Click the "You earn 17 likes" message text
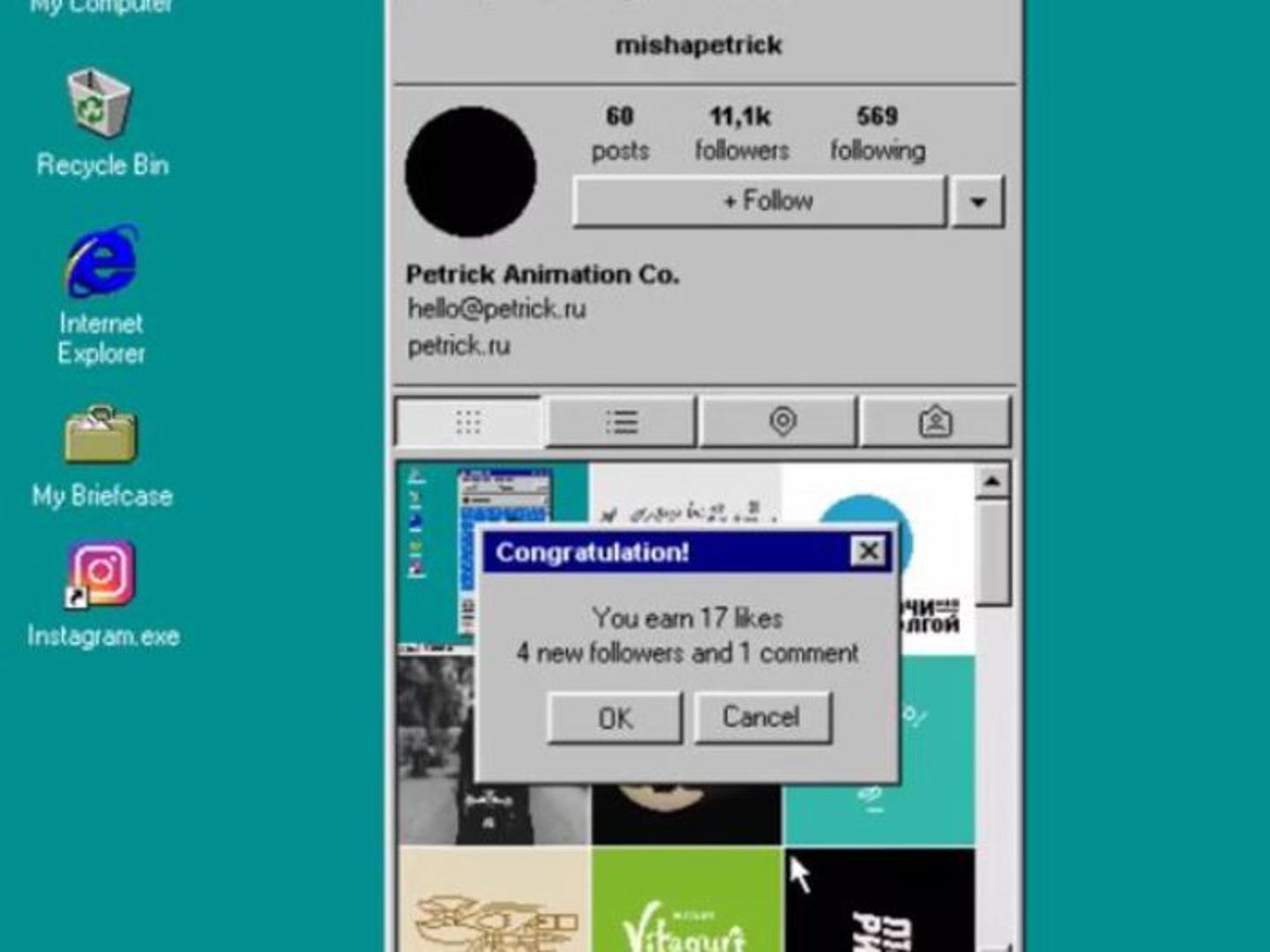This screenshot has width=1270, height=952. click(x=687, y=618)
